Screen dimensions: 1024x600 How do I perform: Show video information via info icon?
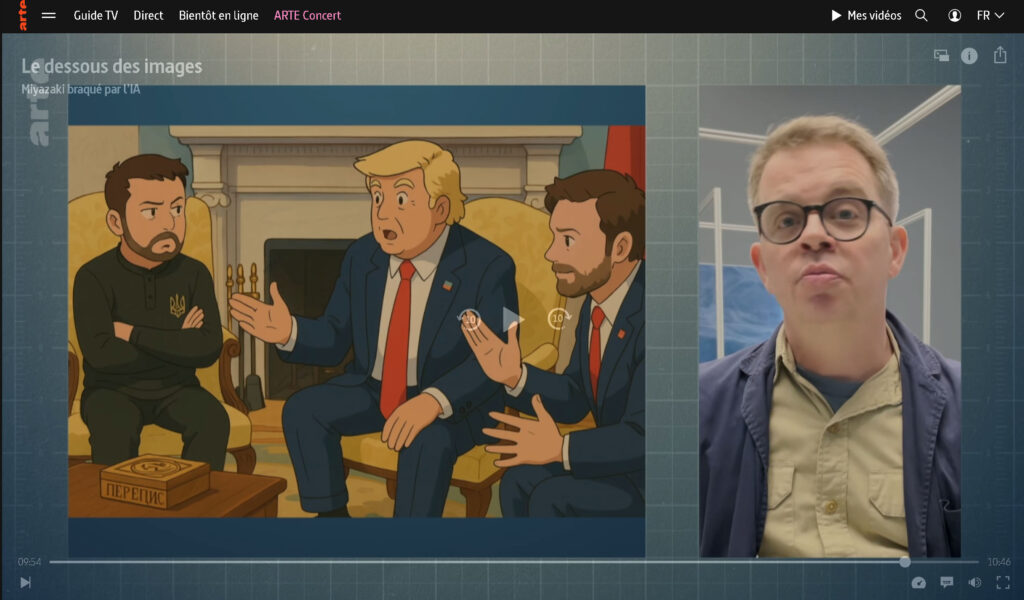(969, 56)
